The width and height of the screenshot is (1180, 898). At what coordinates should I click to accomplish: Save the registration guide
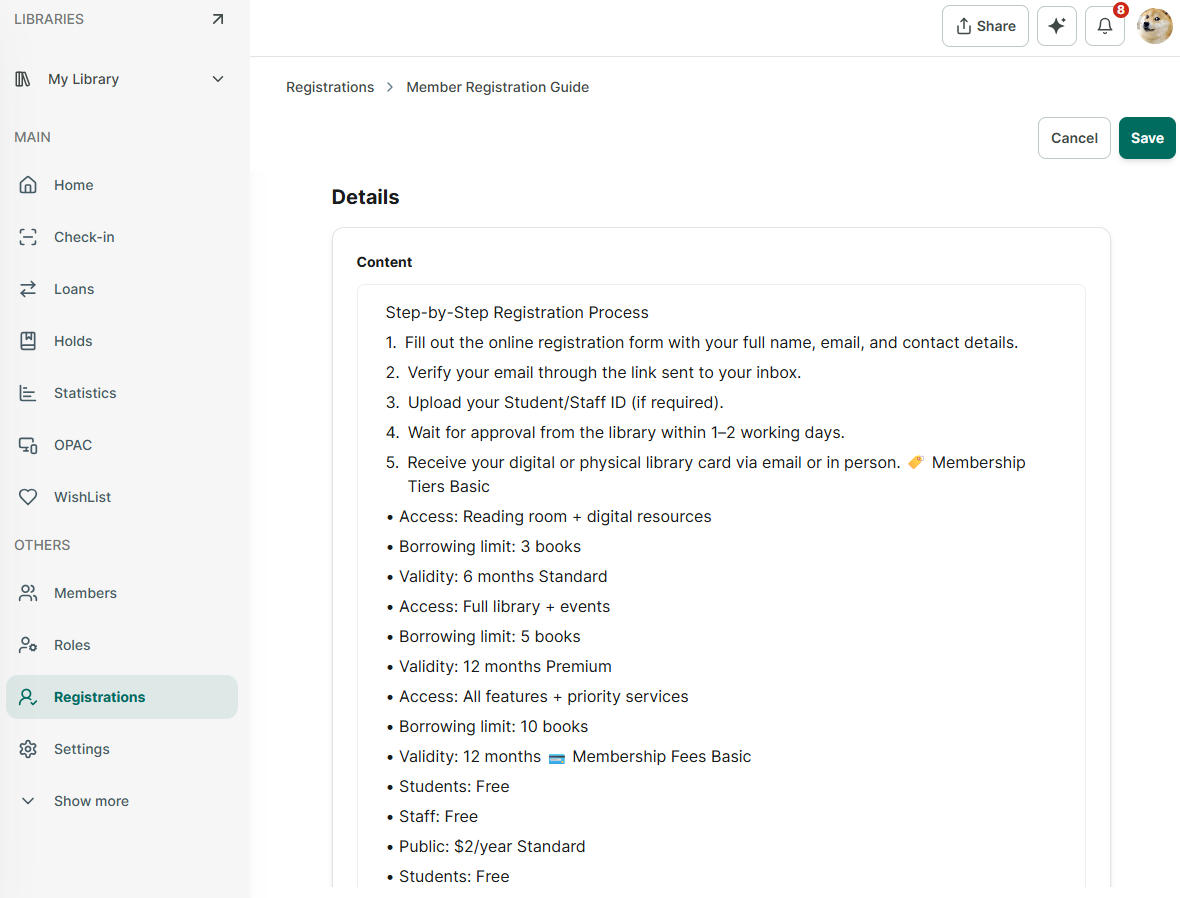click(x=1147, y=138)
